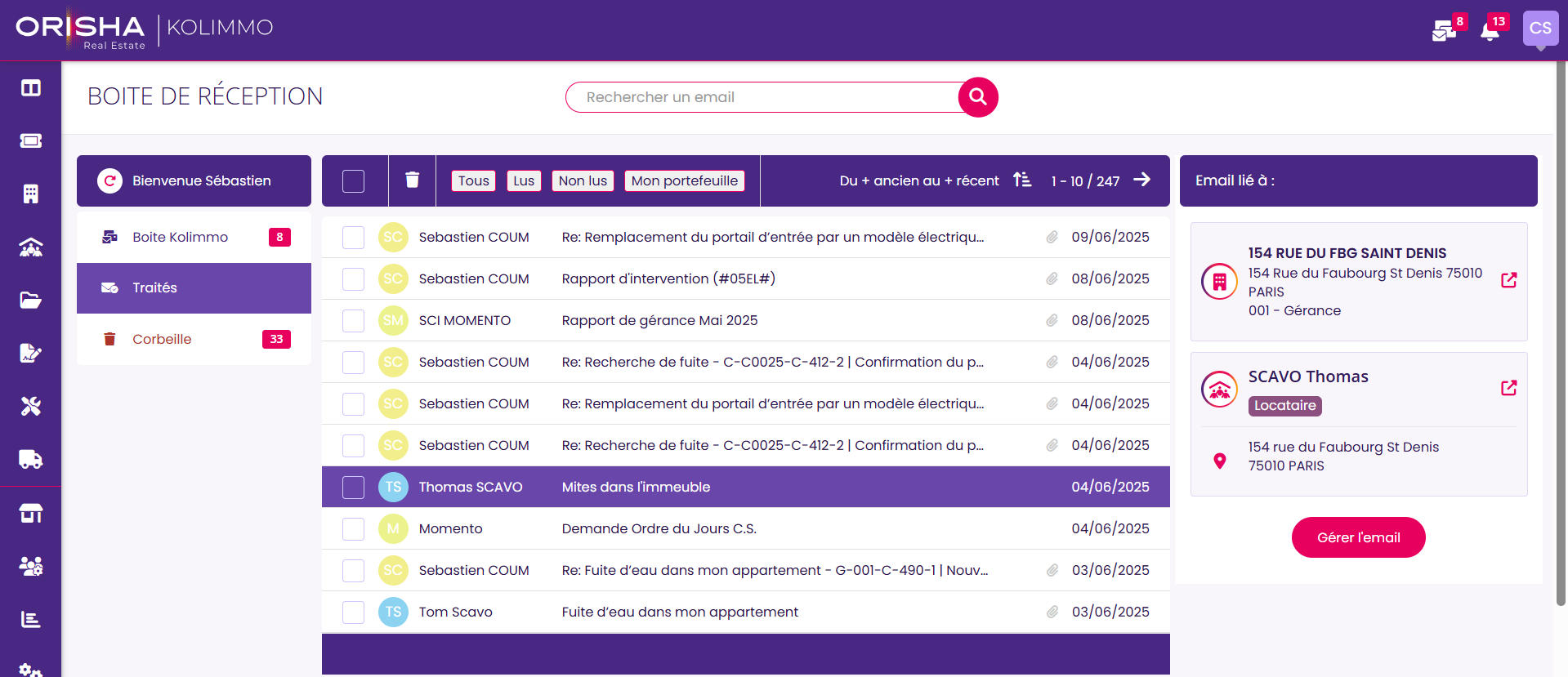Open external link for 154 RUE DU FBG SAINT DENIS

(x=1509, y=280)
